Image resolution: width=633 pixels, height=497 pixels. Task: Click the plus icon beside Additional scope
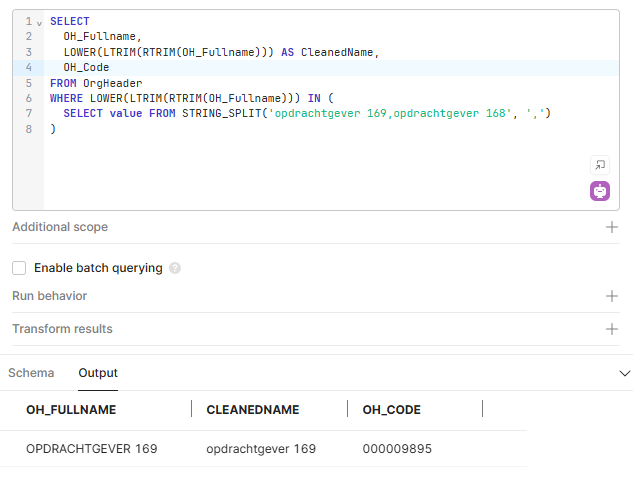(612, 227)
